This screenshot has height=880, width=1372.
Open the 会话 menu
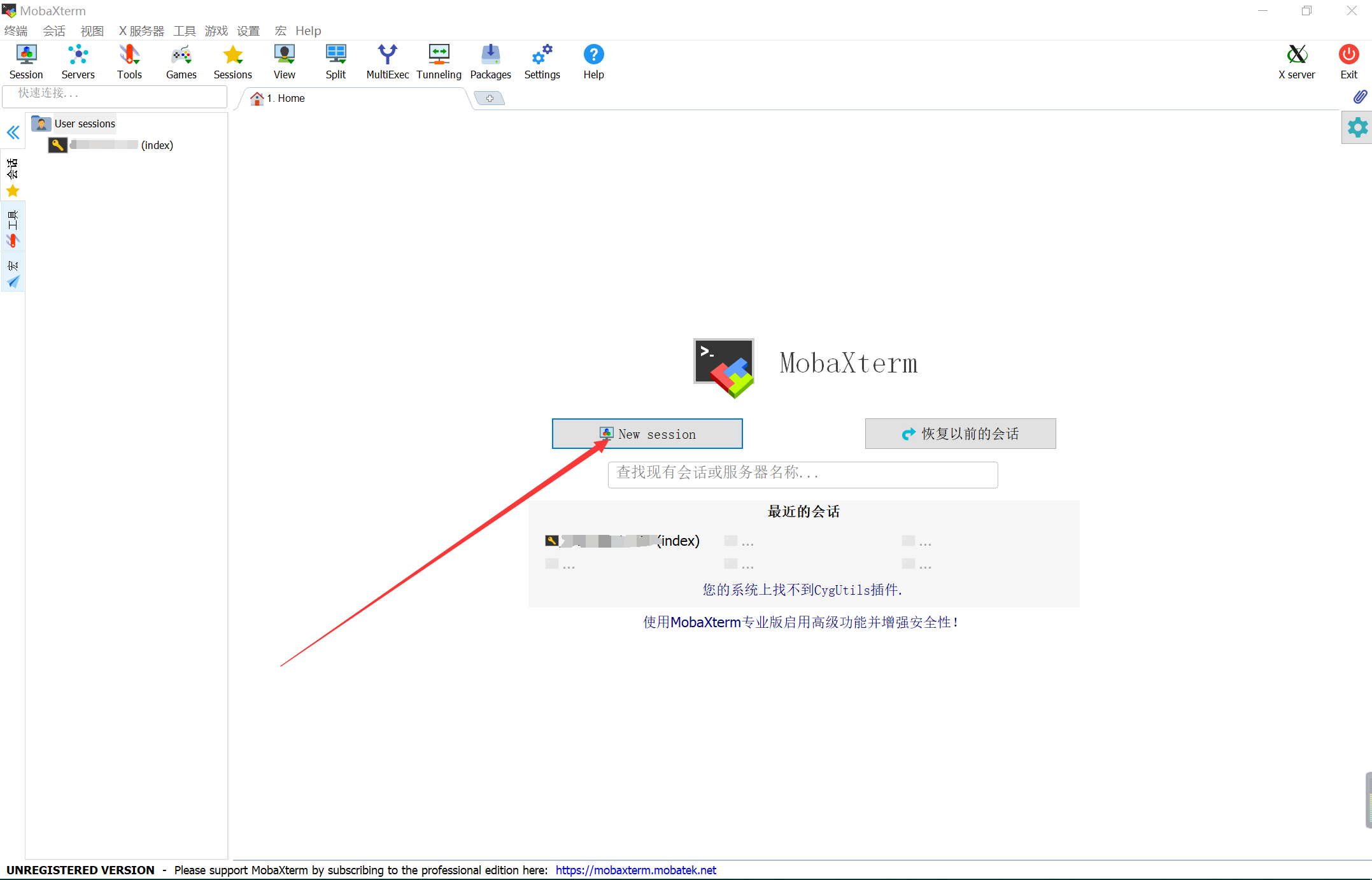click(x=54, y=31)
